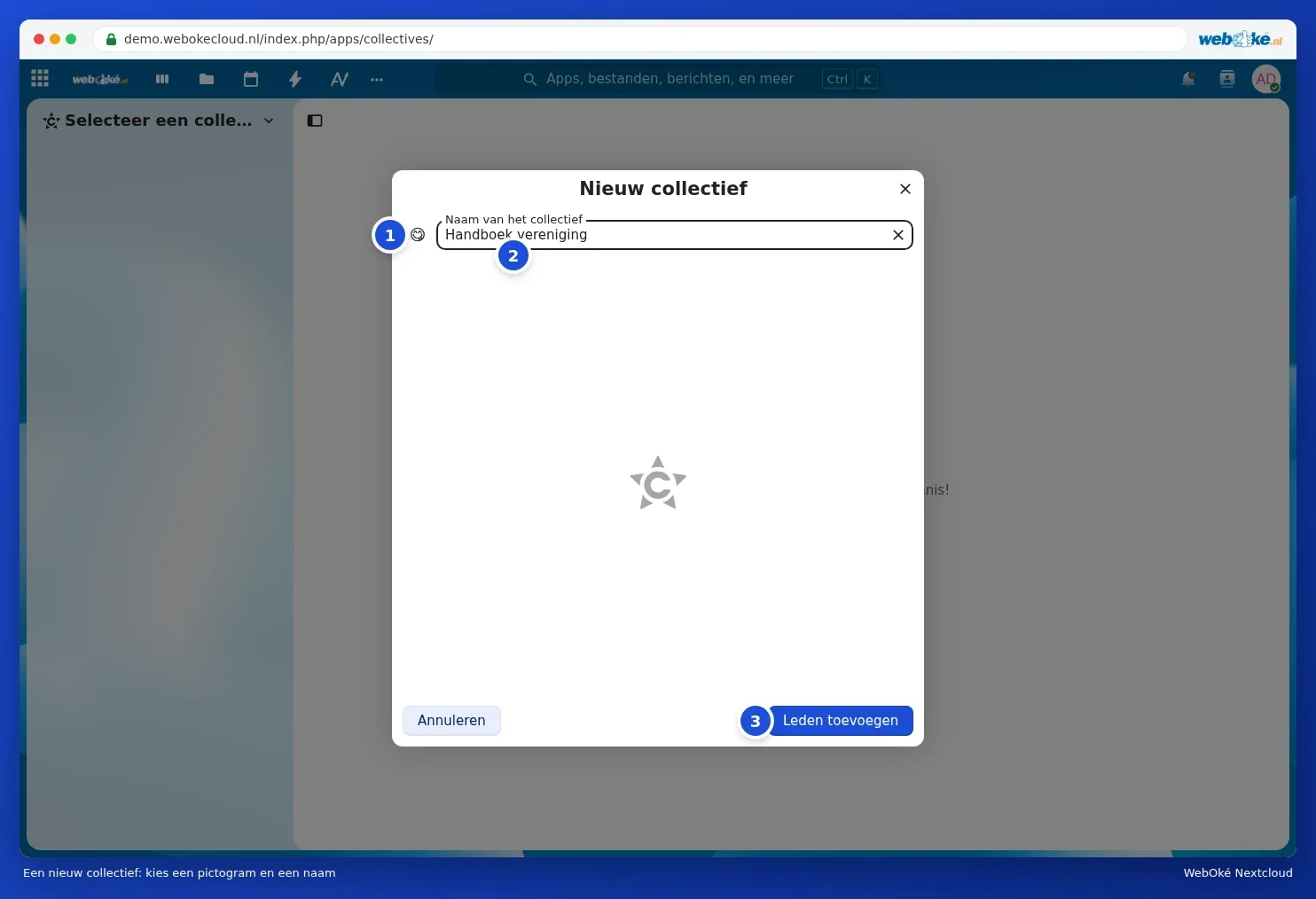Open the AD user avatar menu
The height and width of the screenshot is (899, 1316).
1266,79
